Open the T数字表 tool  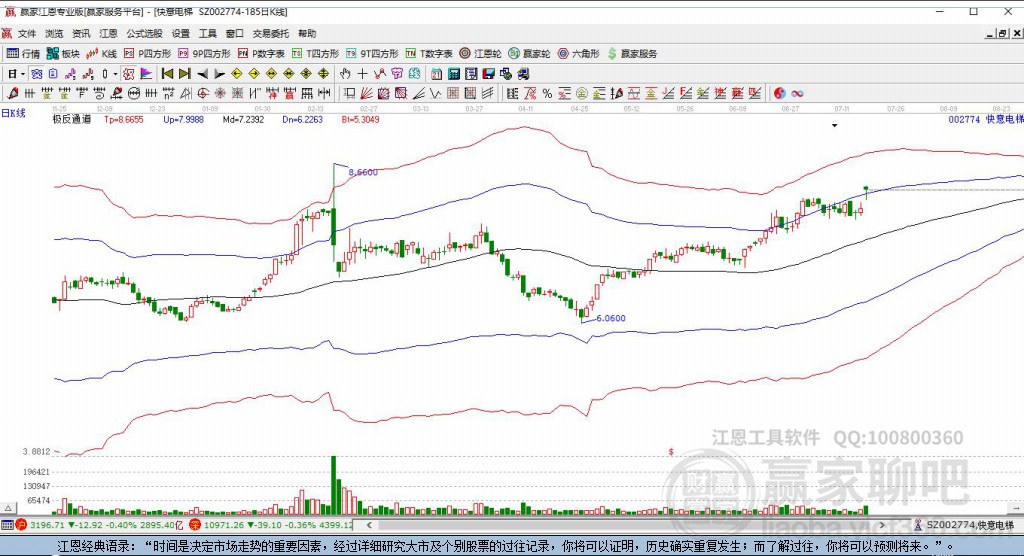click(x=429, y=54)
